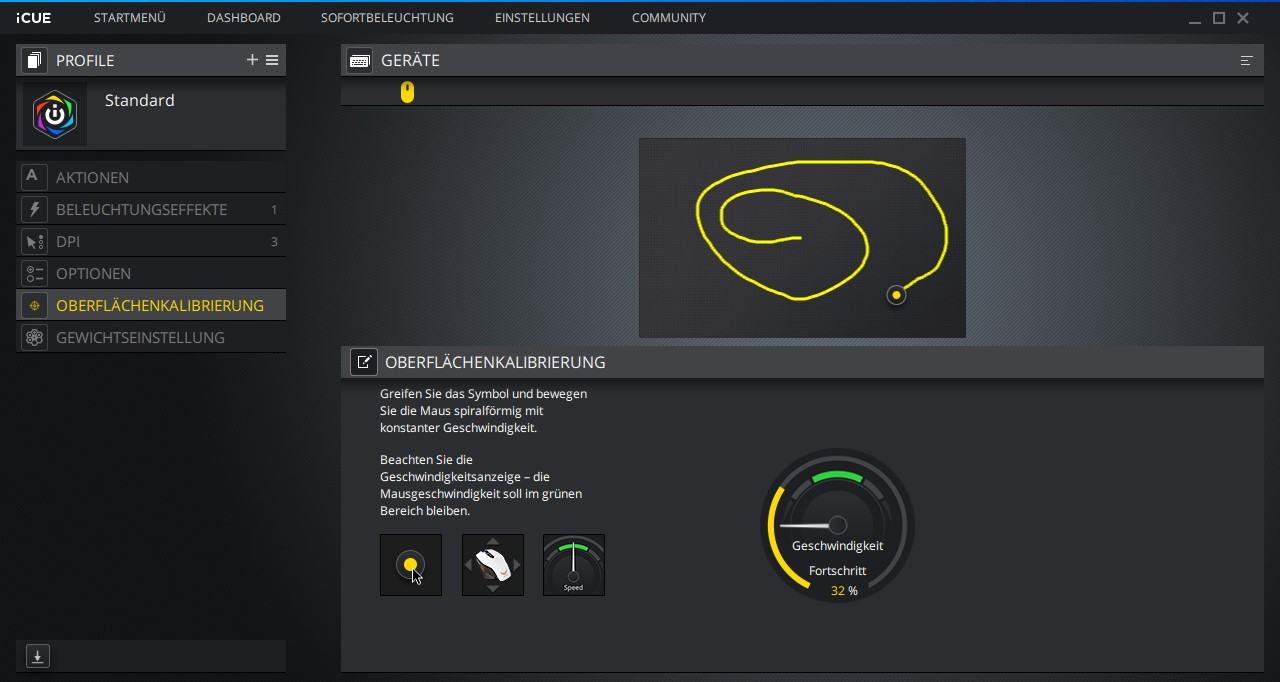Click the Fortschritt 32 % value
The height and width of the screenshot is (682, 1280).
pyautogui.click(x=844, y=591)
